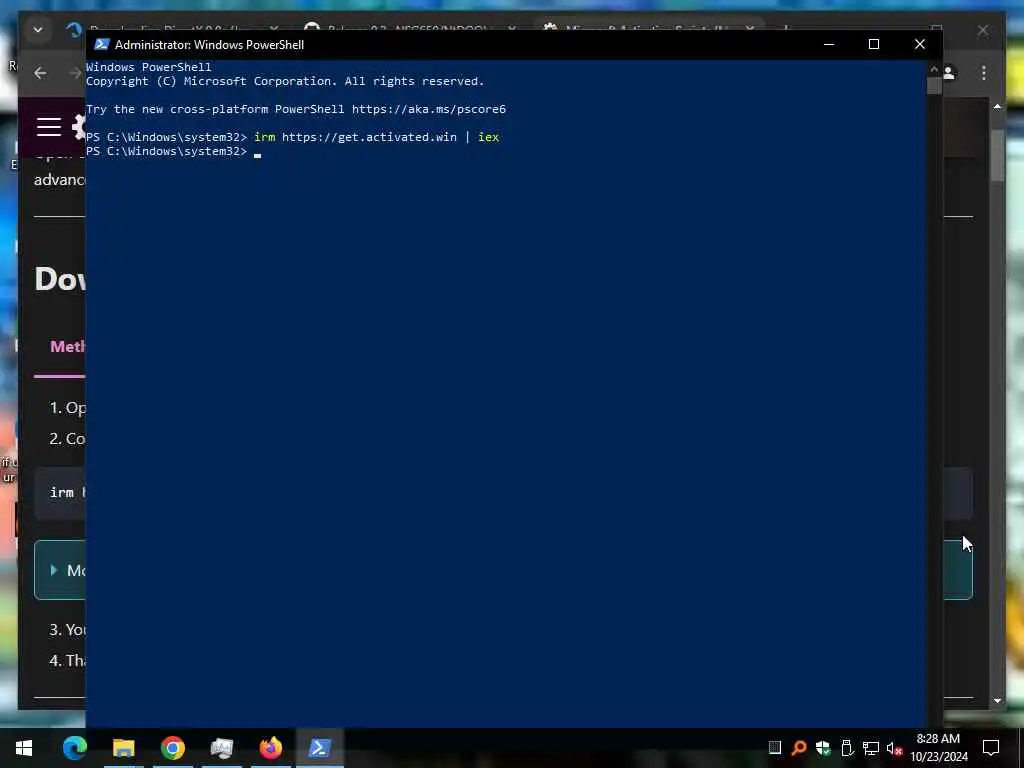
Task: Launch Microsoft Edge from the taskbar
Action: (x=74, y=748)
